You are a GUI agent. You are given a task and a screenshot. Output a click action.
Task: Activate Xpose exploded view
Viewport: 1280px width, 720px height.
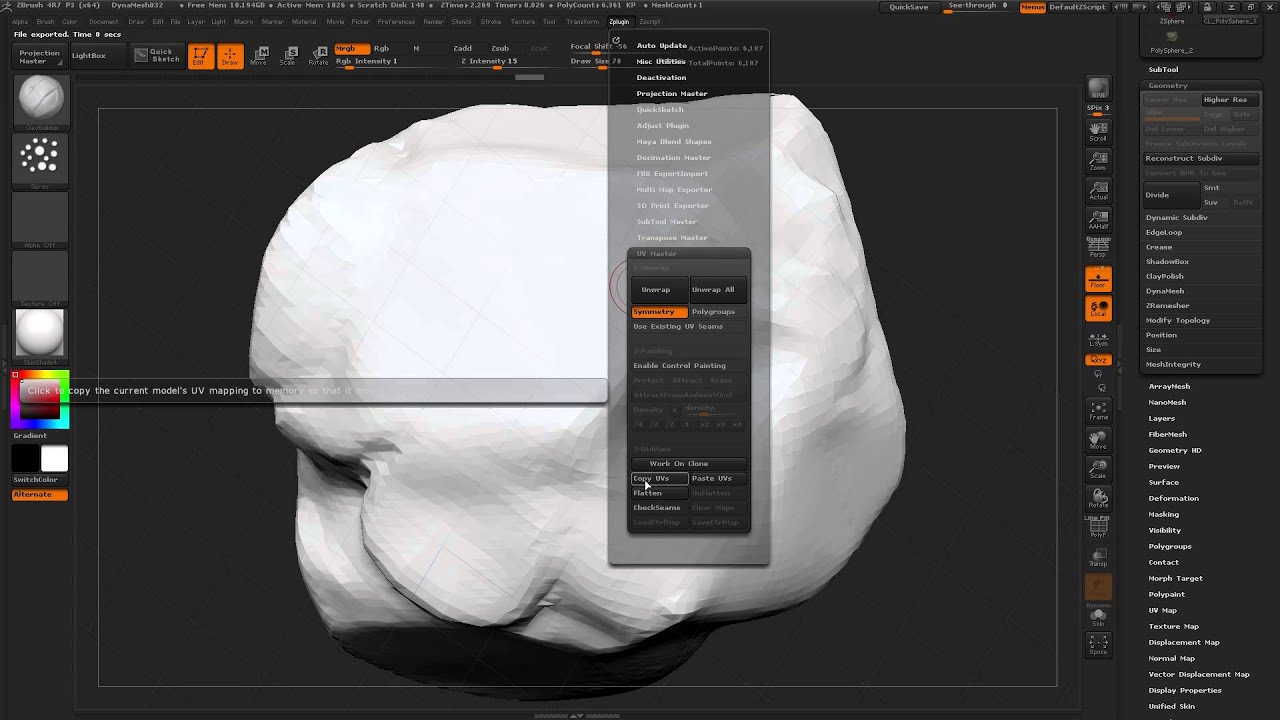tap(1098, 645)
